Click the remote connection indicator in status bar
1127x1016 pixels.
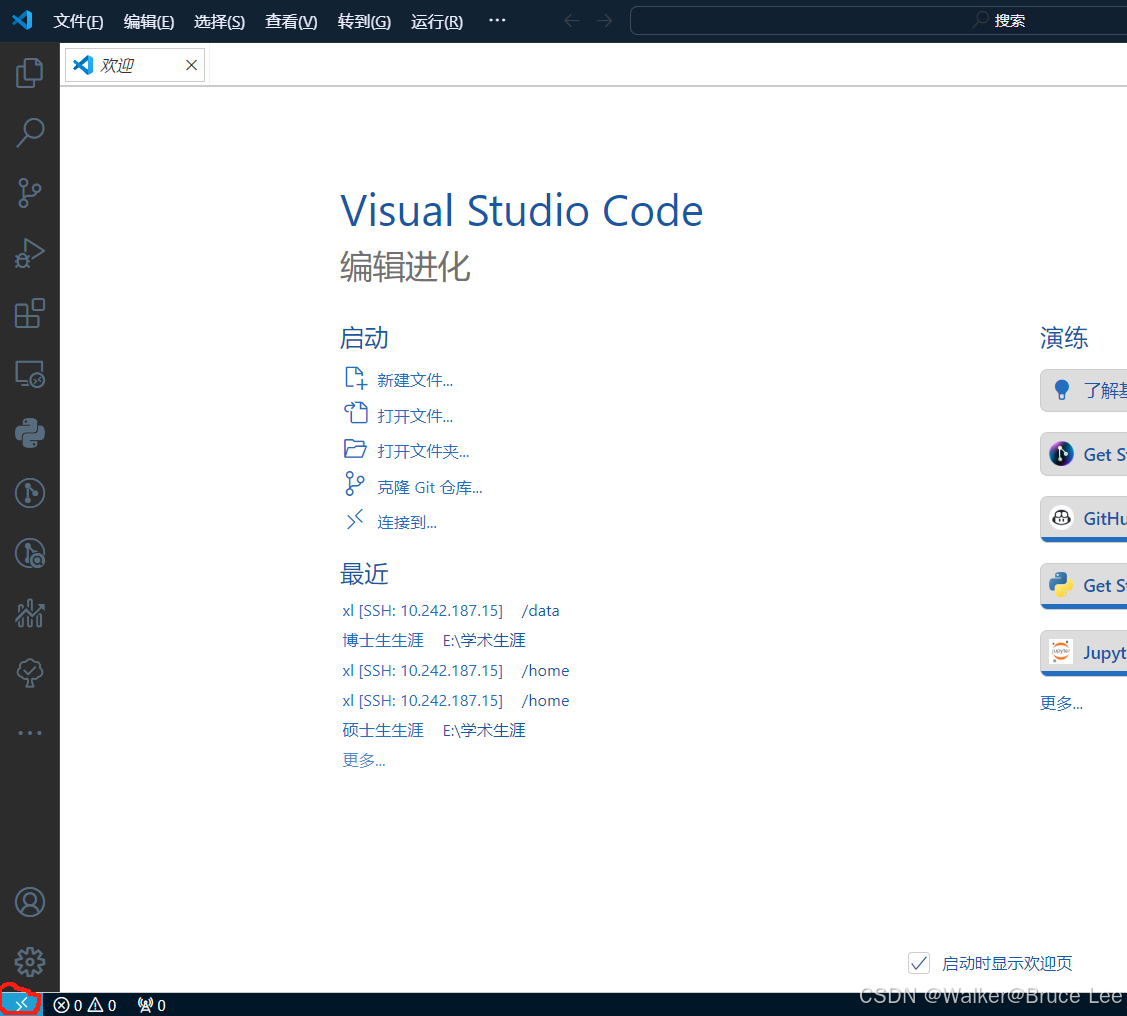point(21,1005)
